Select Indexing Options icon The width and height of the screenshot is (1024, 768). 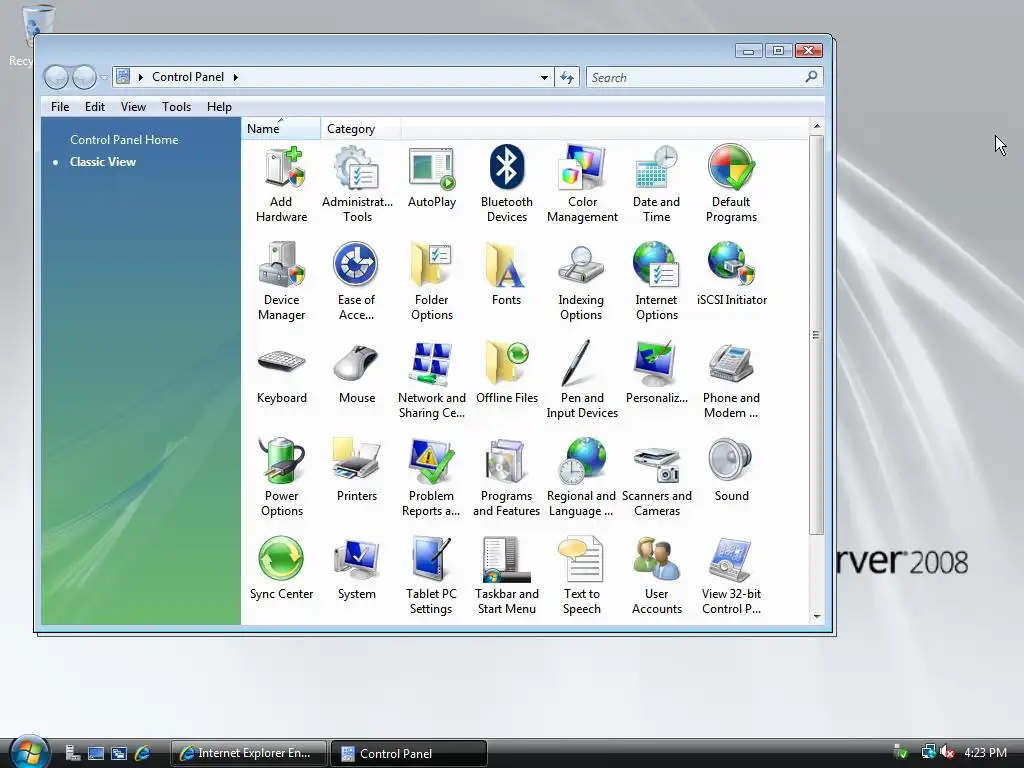pos(581,281)
